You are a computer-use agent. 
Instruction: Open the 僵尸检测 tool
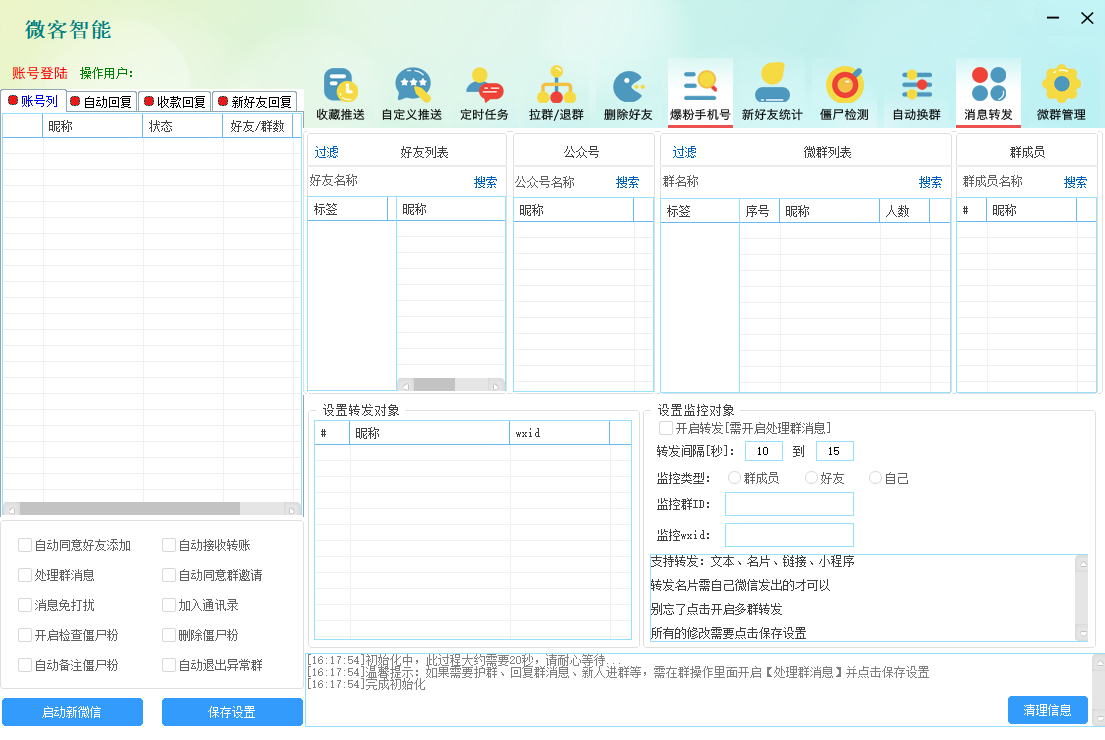click(844, 94)
